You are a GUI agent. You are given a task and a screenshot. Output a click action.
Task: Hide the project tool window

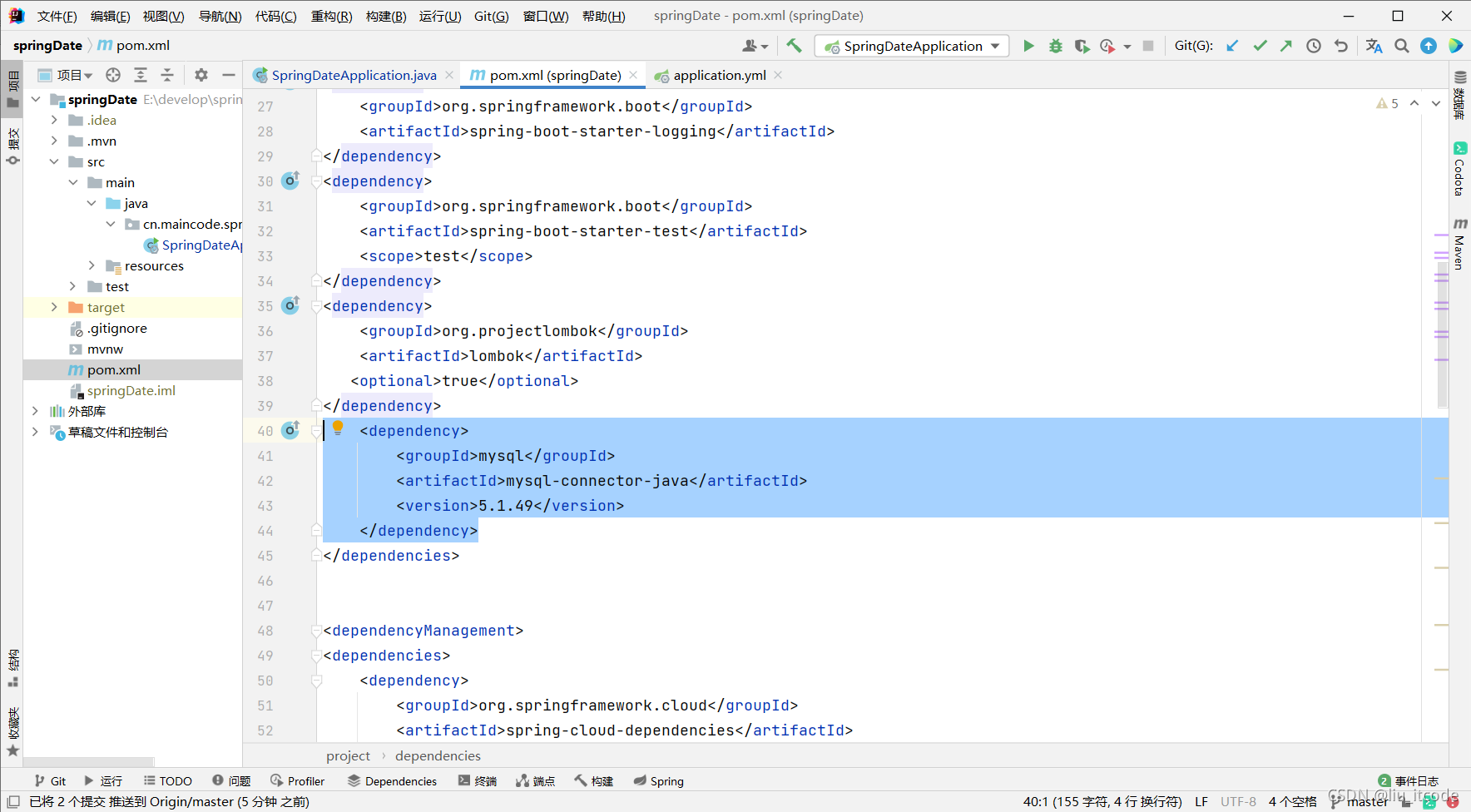point(228,75)
